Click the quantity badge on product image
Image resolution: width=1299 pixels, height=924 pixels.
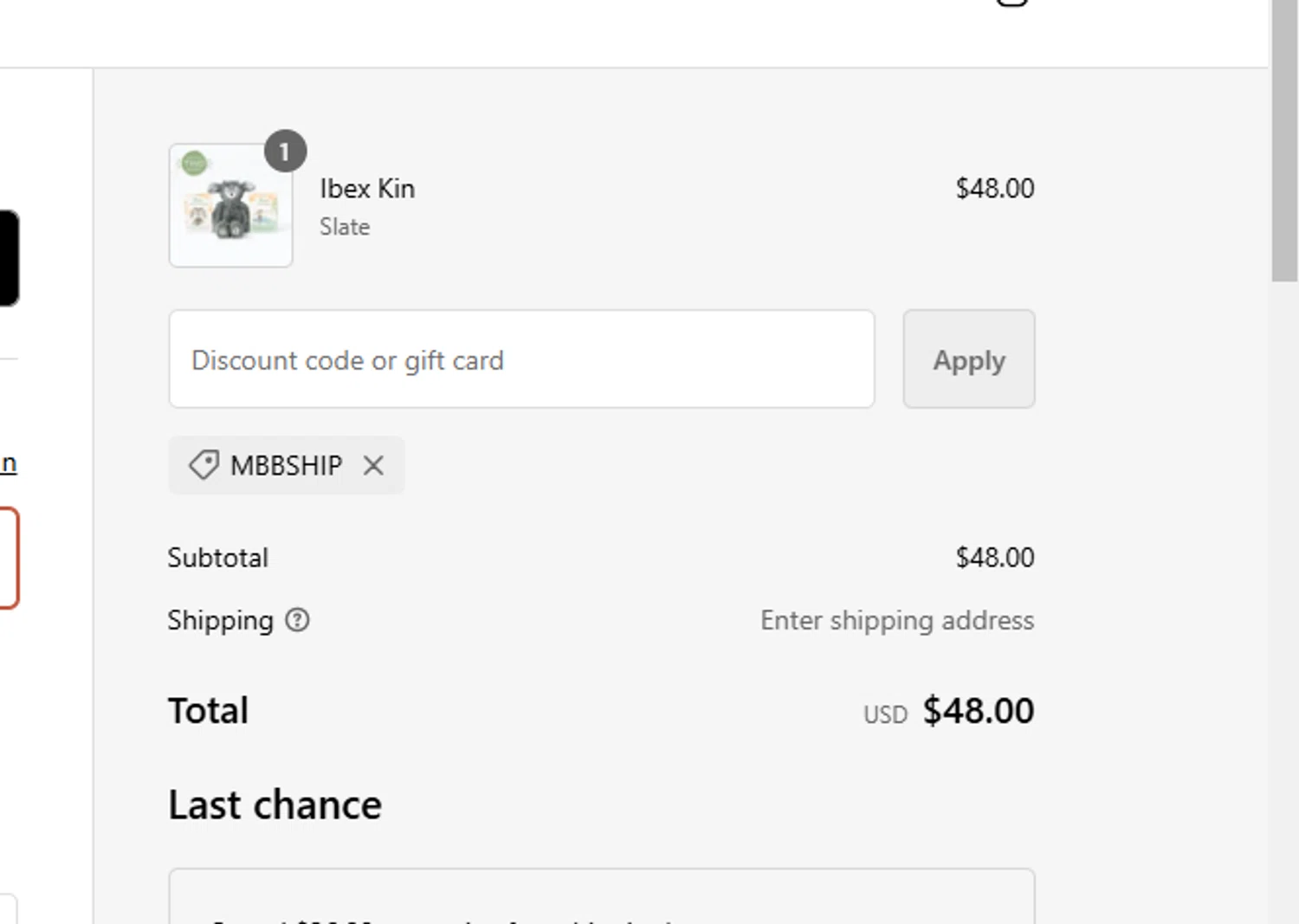[285, 152]
